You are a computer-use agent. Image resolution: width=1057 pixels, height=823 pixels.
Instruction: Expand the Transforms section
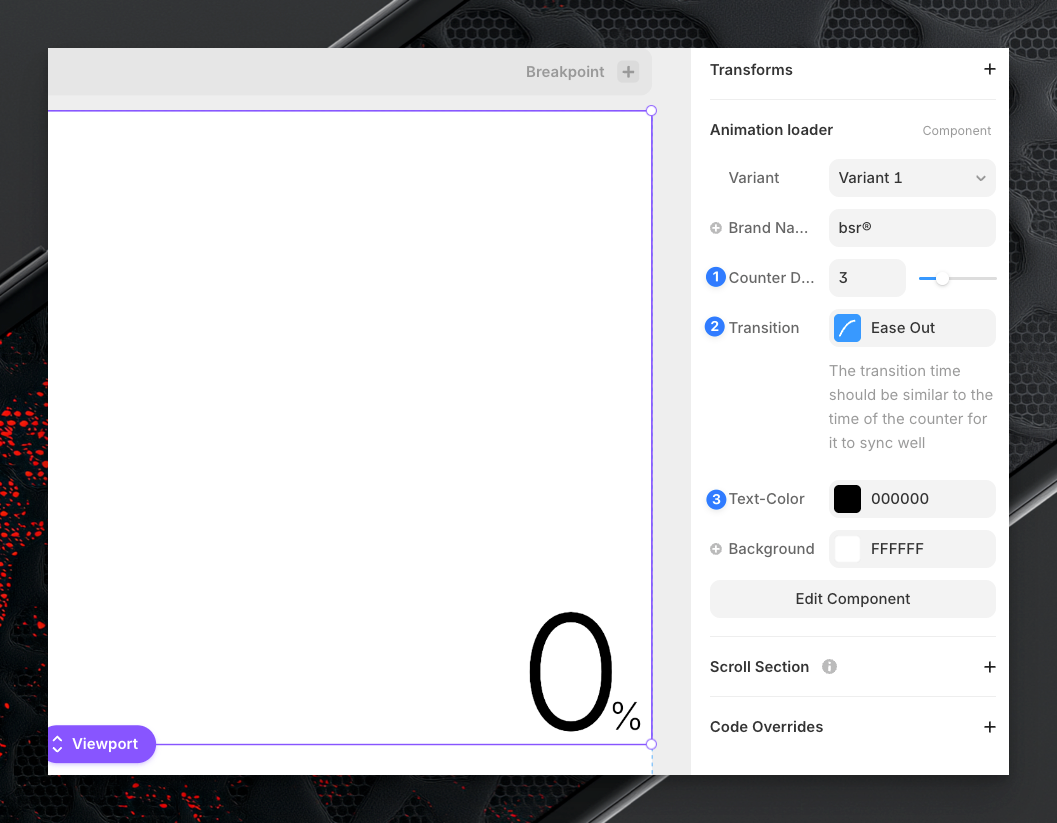(989, 70)
